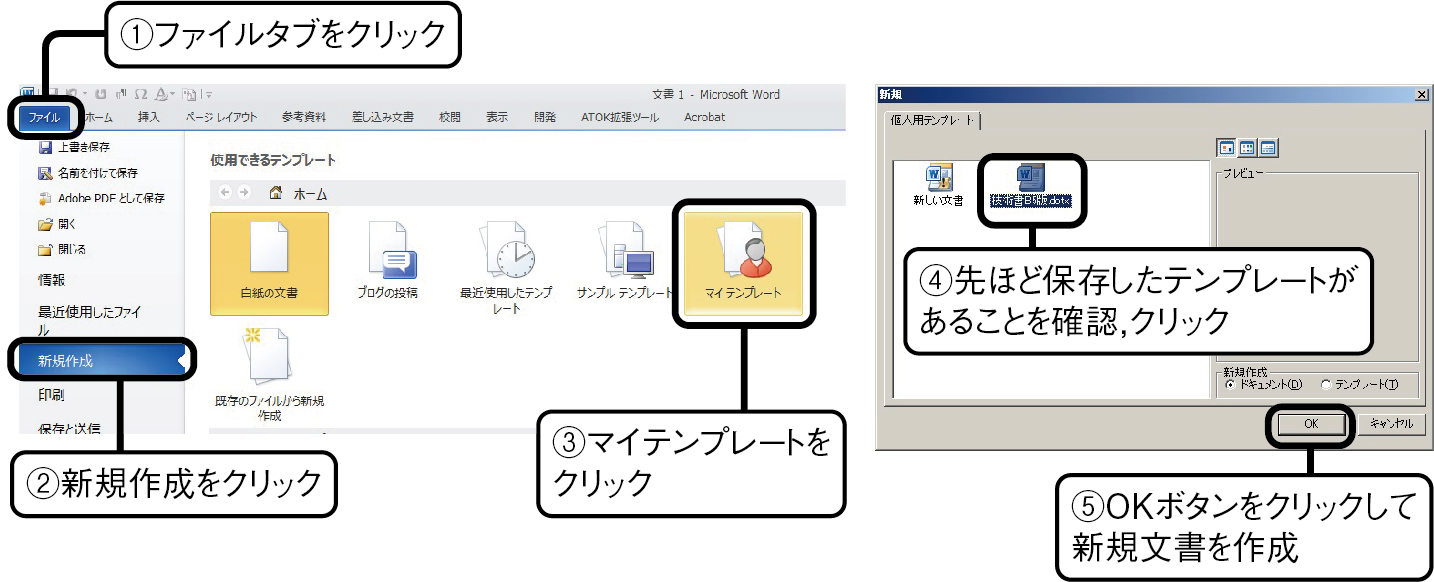Select 新規作成 in the Backstage menu

click(100, 361)
